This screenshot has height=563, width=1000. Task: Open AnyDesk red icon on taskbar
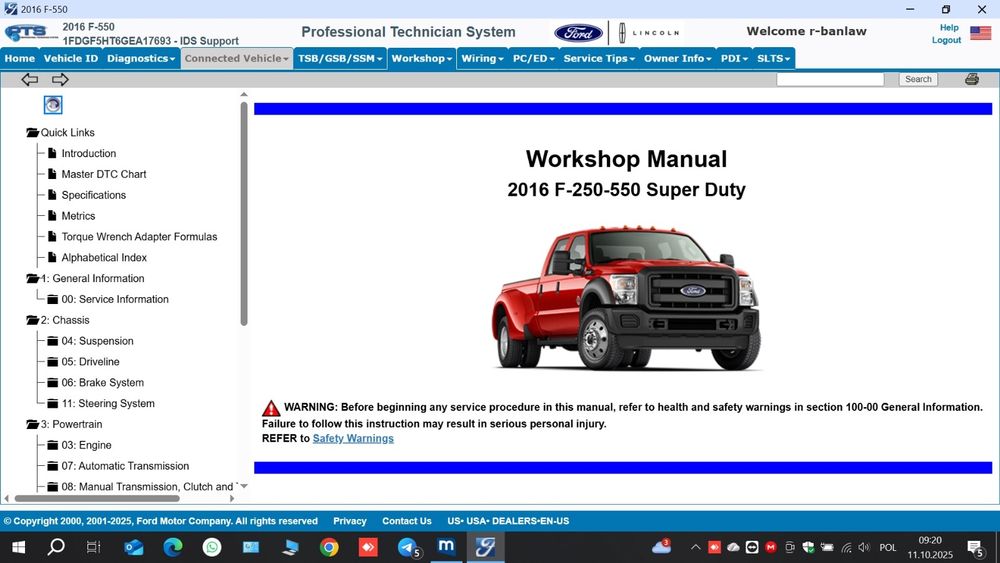pyautogui.click(x=368, y=547)
